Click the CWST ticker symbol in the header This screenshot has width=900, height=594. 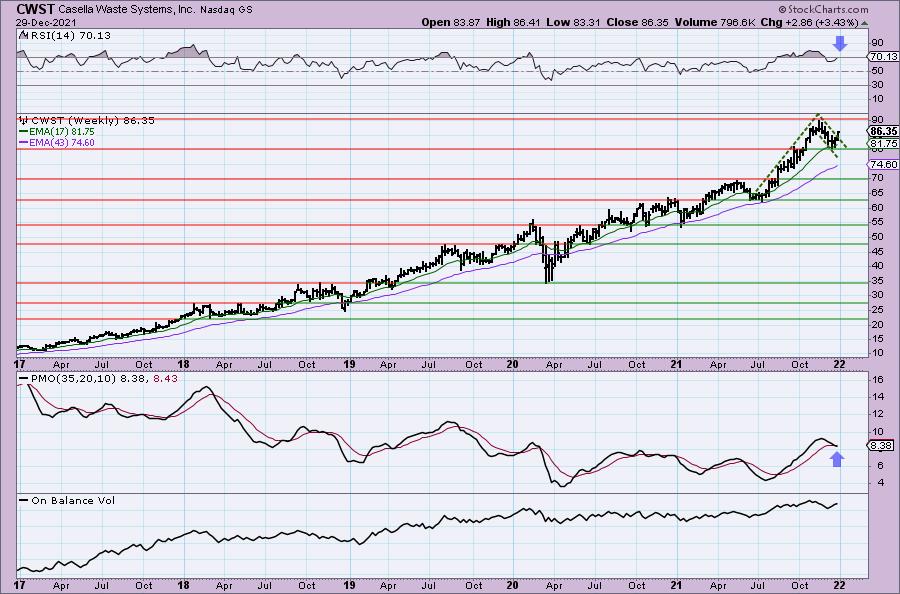(36, 9)
